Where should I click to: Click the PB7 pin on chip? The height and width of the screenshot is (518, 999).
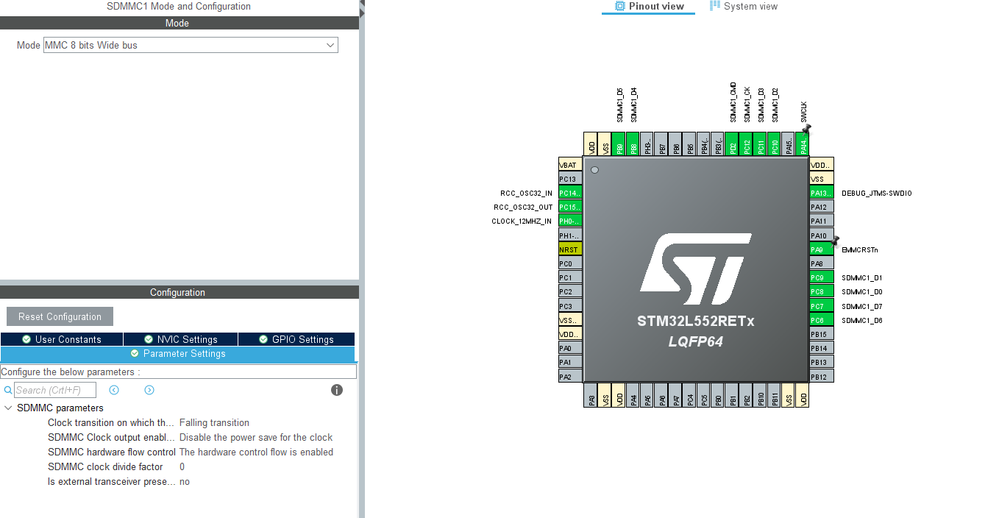point(661,145)
